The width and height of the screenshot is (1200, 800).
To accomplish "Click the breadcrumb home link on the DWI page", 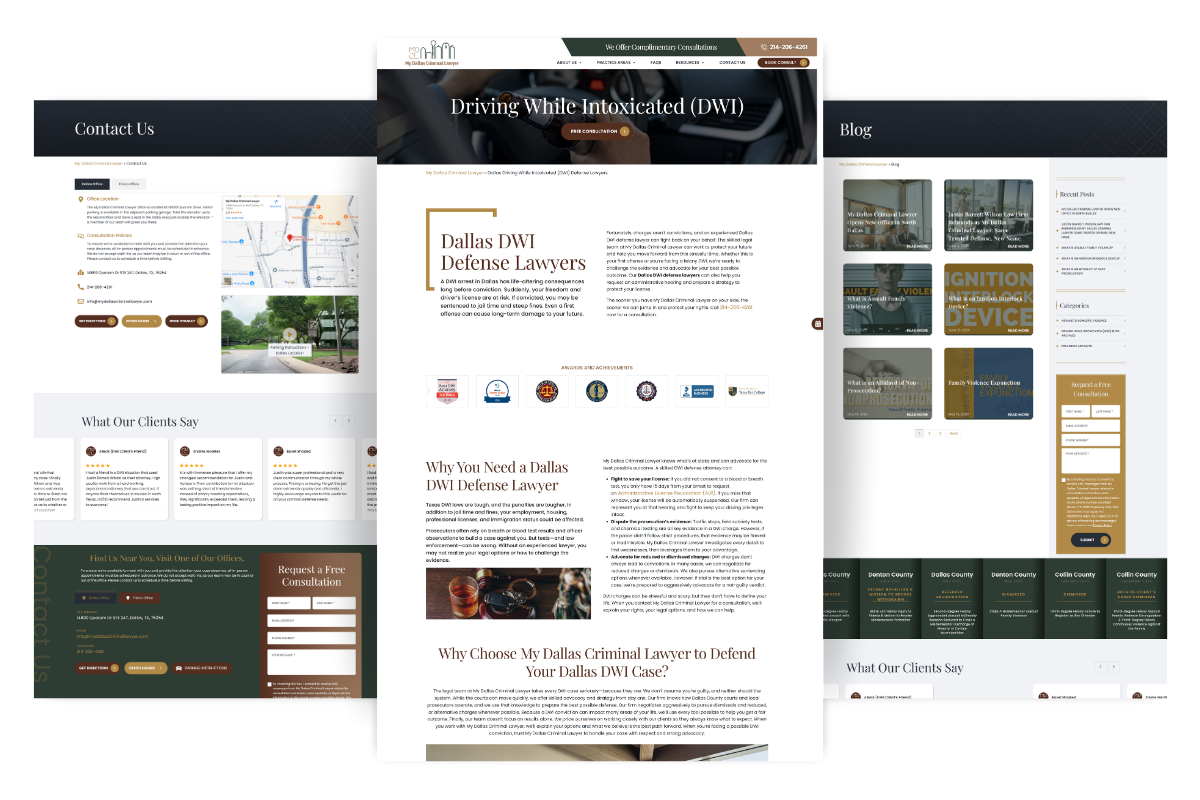I will pyautogui.click(x=455, y=173).
